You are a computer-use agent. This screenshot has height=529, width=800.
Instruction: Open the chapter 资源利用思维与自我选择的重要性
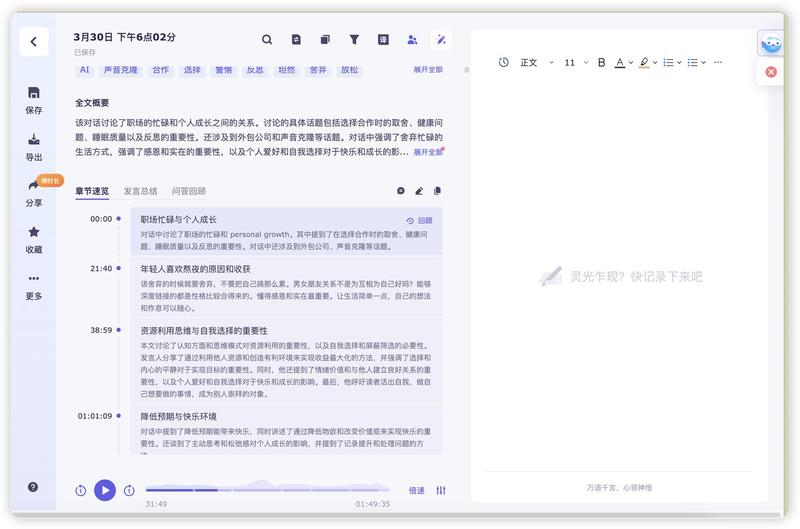[287, 361]
